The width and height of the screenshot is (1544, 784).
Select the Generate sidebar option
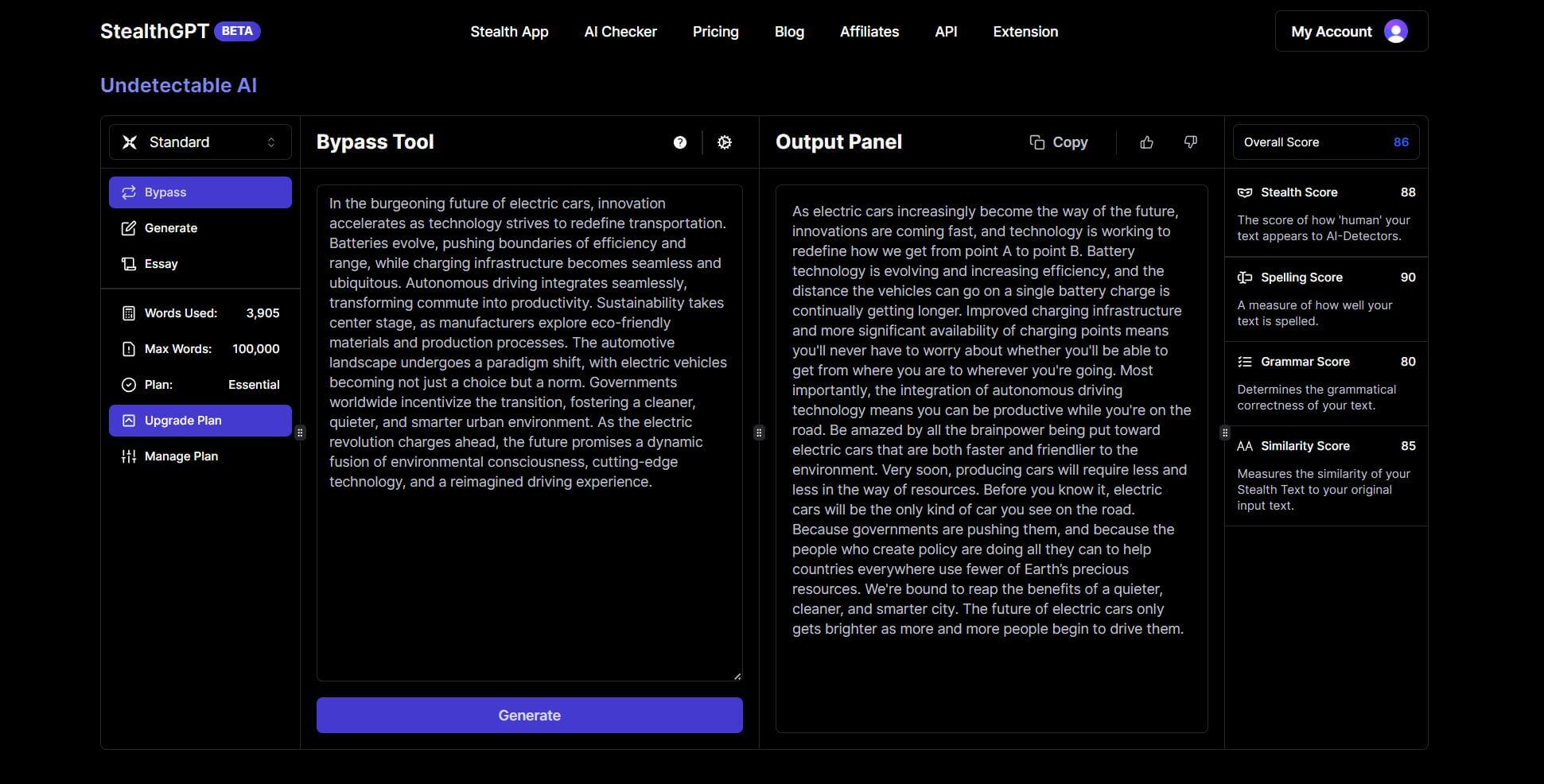pos(200,228)
